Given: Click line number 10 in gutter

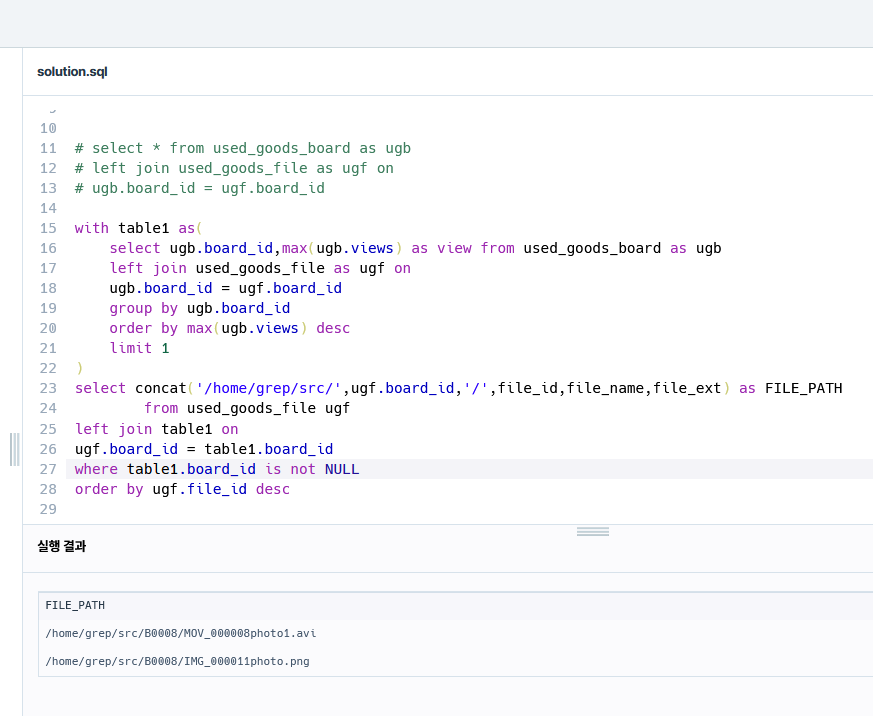Looking at the screenshot, I should point(48,128).
